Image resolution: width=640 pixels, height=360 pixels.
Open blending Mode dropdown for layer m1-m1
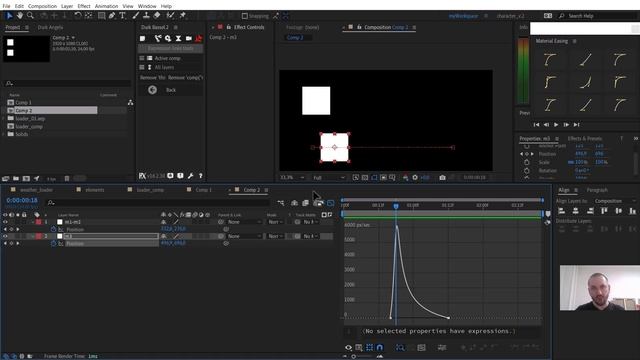tap(276, 222)
